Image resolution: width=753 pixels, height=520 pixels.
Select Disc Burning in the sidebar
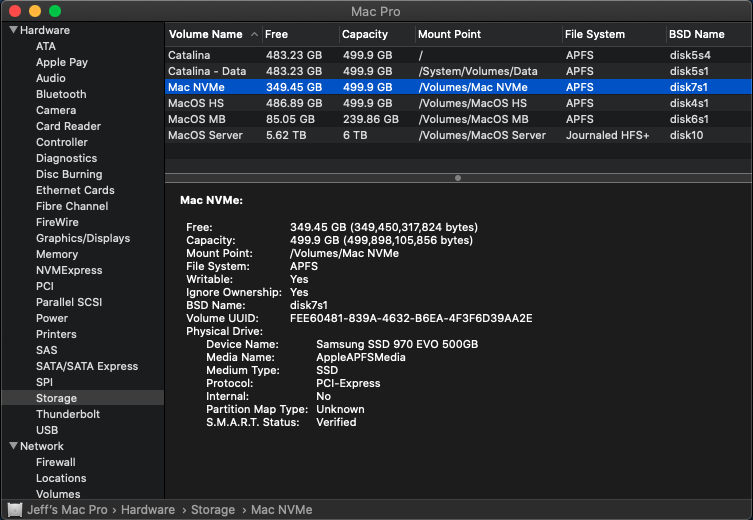[x=69, y=174]
